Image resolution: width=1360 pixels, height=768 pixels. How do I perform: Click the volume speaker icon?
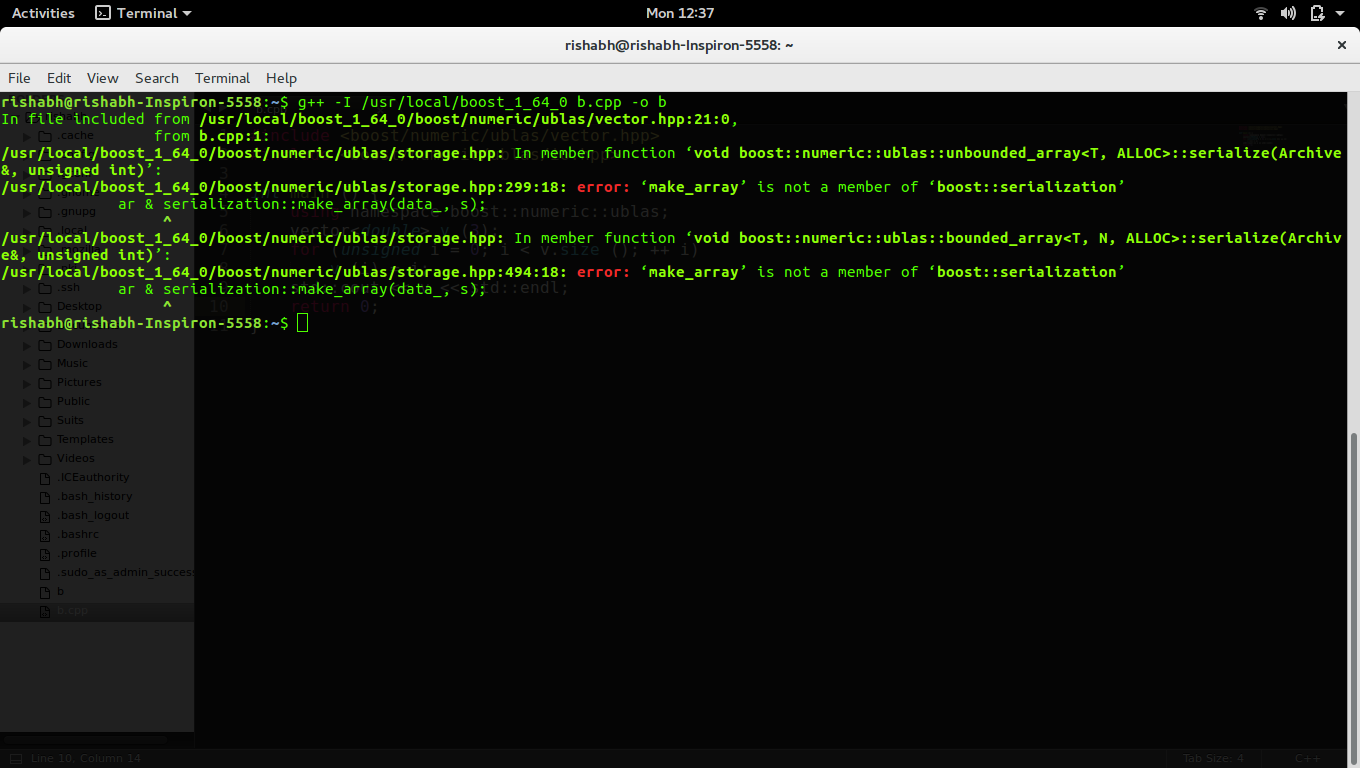1288,13
